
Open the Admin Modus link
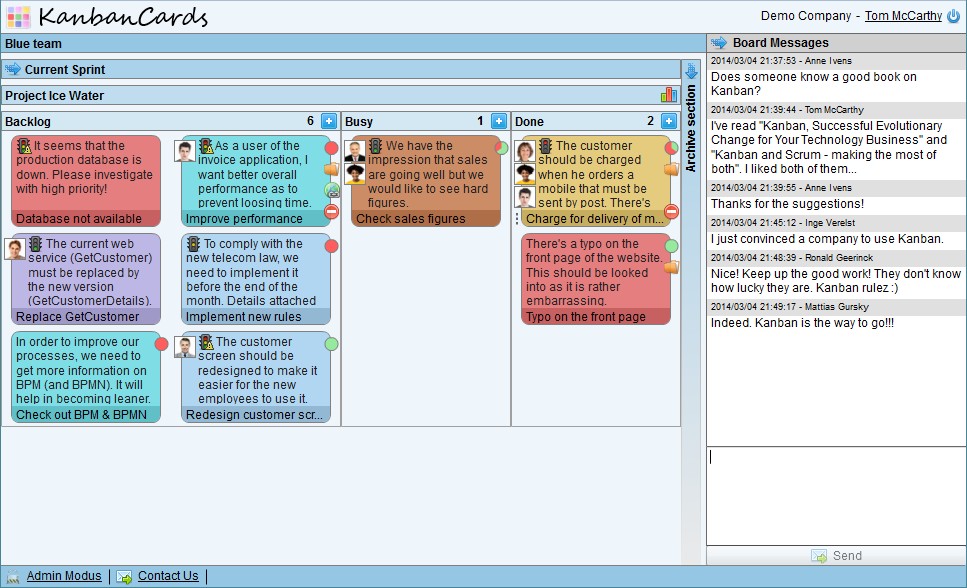pyautogui.click(x=64, y=576)
